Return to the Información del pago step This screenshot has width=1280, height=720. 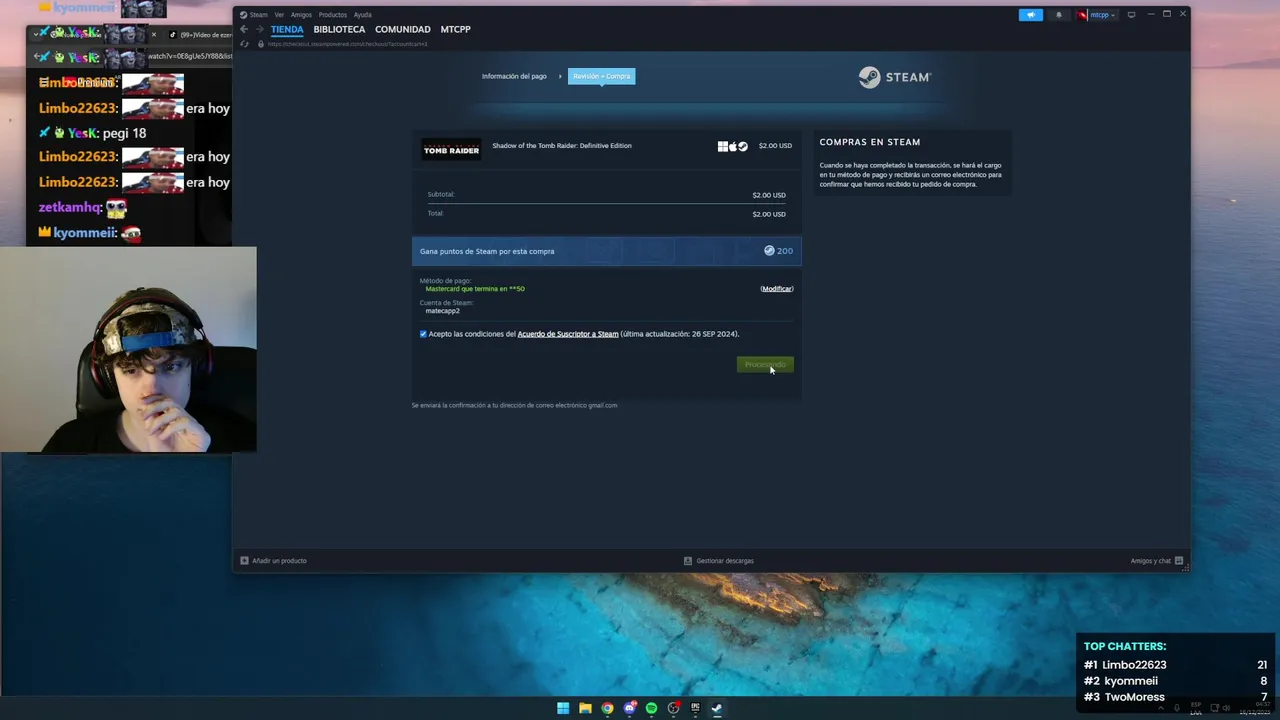tap(514, 76)
